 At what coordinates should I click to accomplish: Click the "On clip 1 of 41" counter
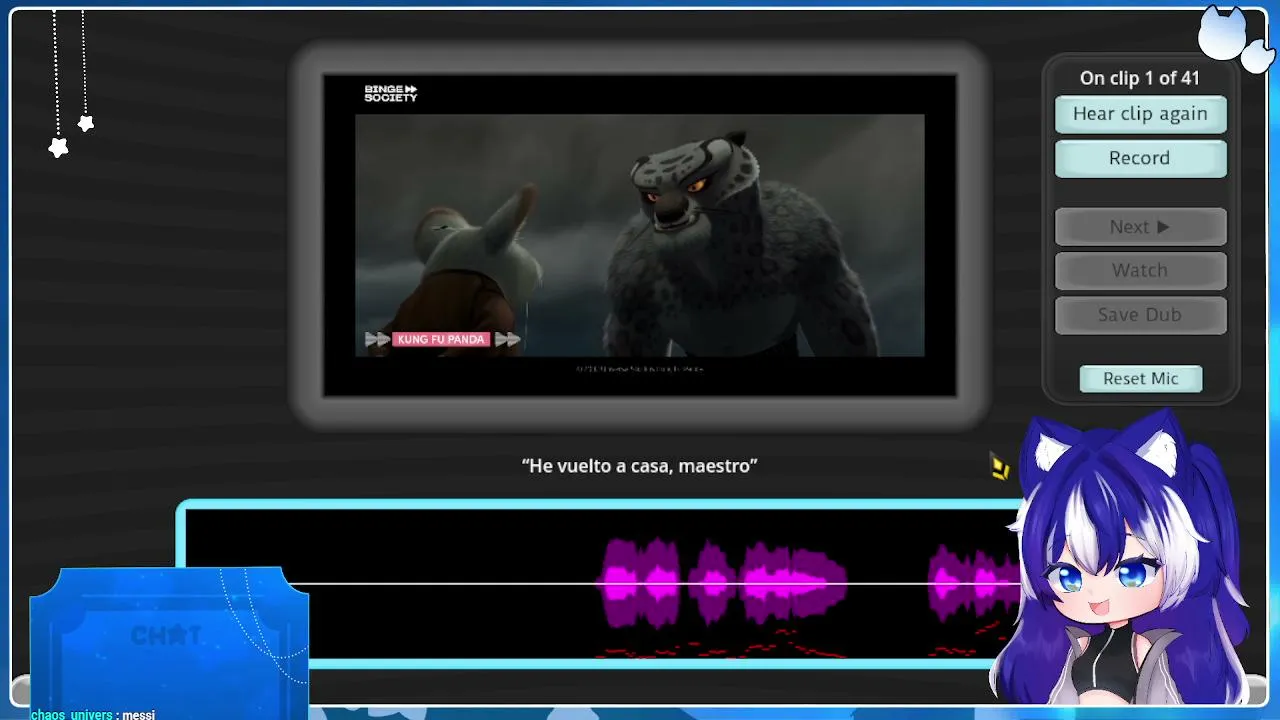tap(1140, 78)
